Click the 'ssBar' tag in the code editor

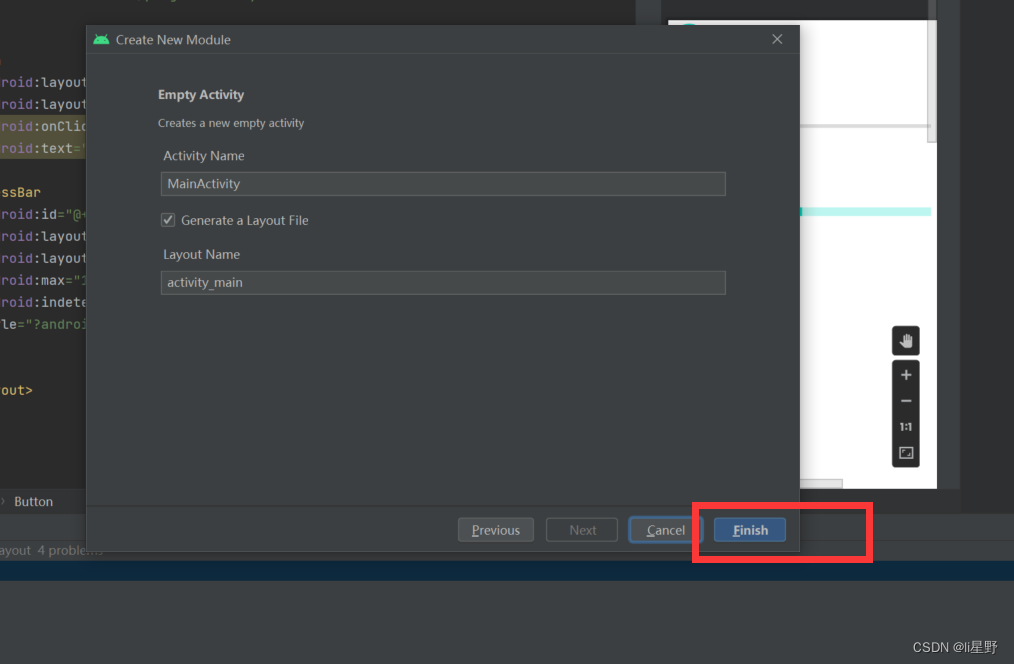pos(20,192)
